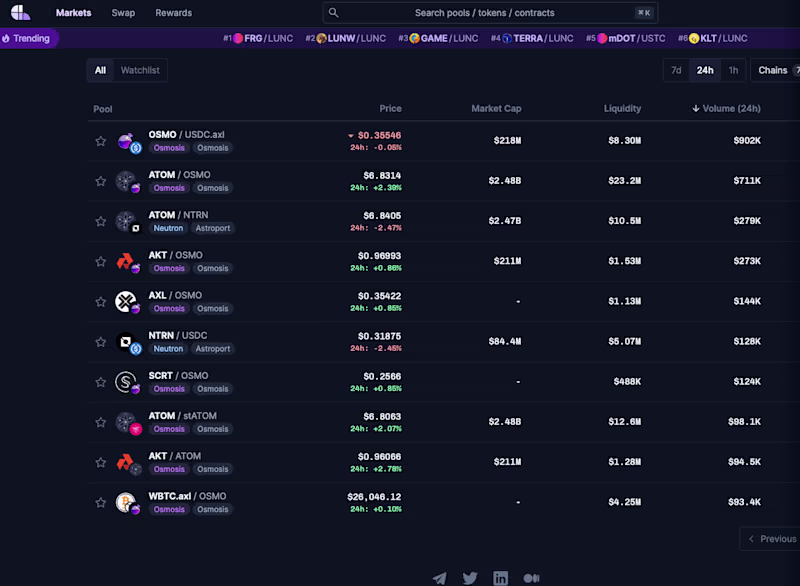800x586 pixels.
Task: Select the 7d timeframe option
Action: click(x=676, y=70)
